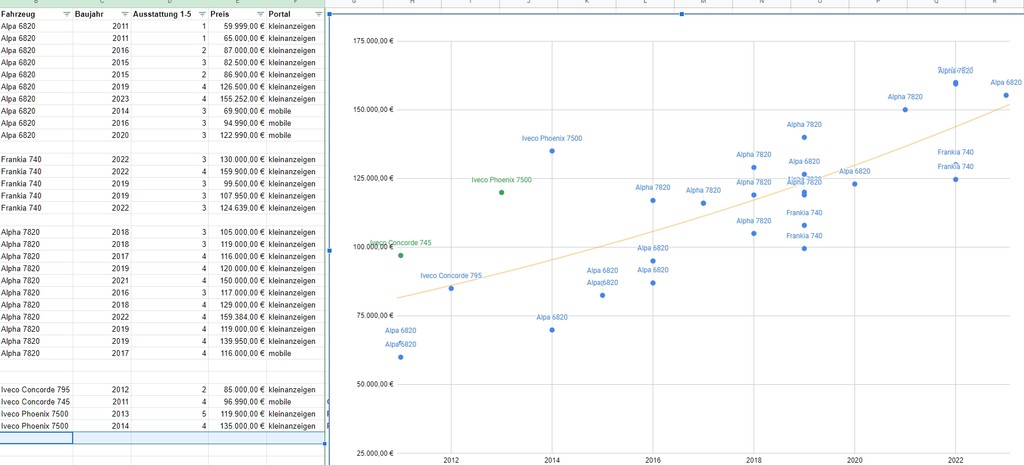The height and width of the screenshot is (465, 1024).
Task: Click the chart's left-middle resize handle
Action: tap(328, 250)
